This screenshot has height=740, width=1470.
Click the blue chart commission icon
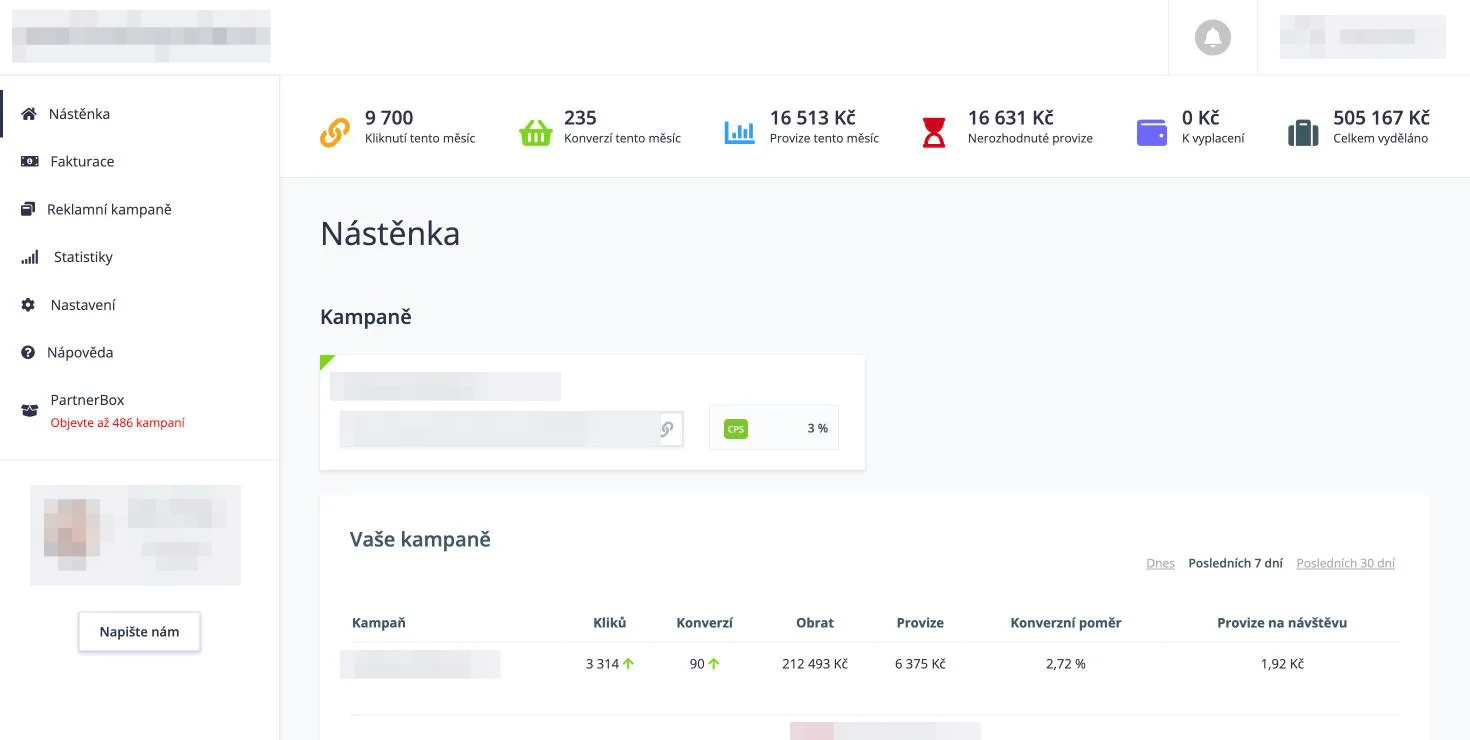[739, 132]
